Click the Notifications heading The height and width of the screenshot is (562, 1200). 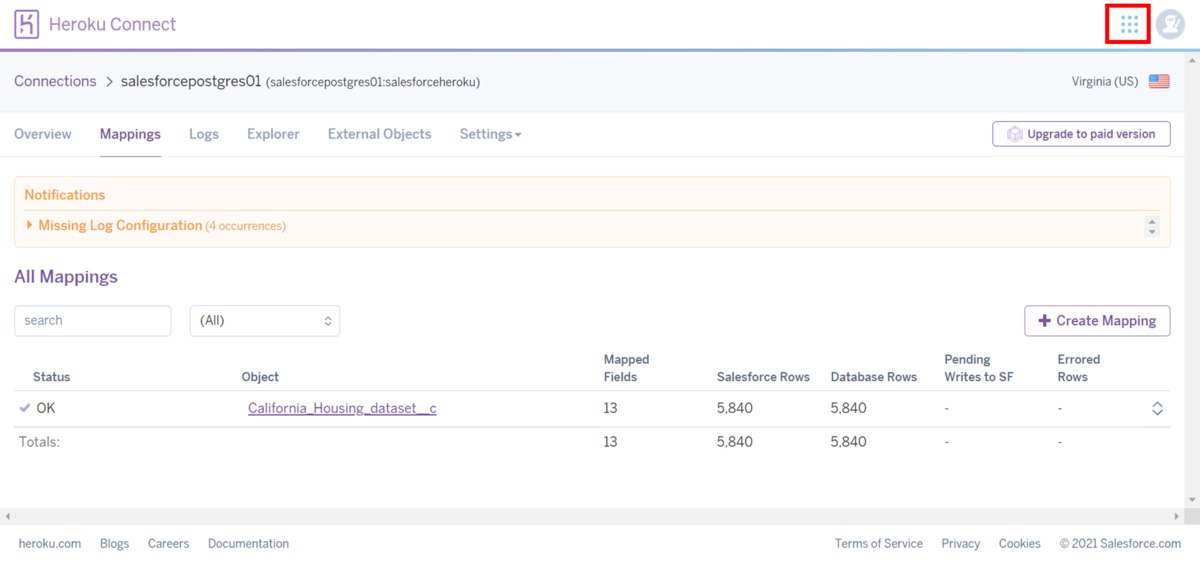[x=65, y=195]
